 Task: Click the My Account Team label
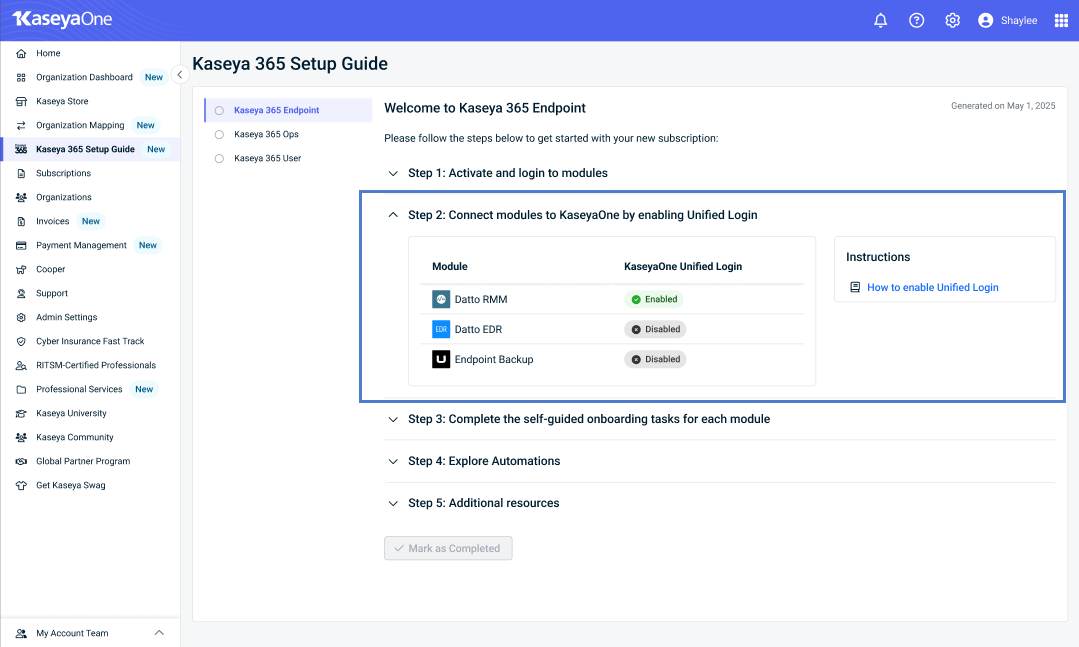tap(72, 633)
